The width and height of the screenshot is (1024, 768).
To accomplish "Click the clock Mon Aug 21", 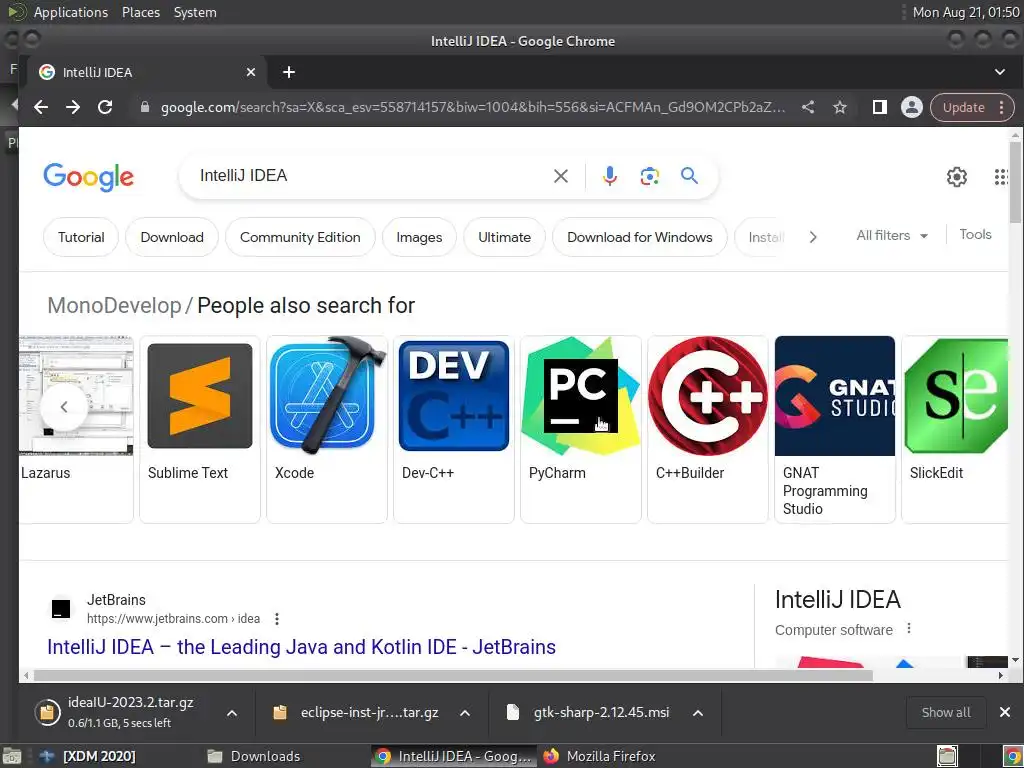I will pyautogui.click(x=966, y=12).
